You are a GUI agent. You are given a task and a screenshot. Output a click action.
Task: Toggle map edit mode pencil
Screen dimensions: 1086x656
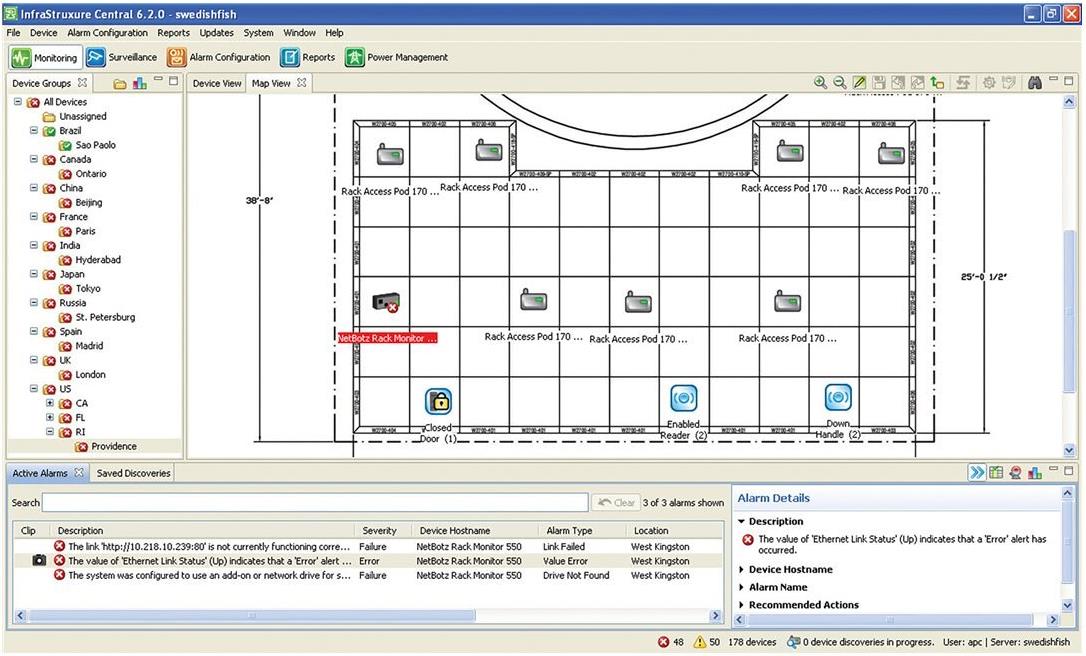pos(859,82)
